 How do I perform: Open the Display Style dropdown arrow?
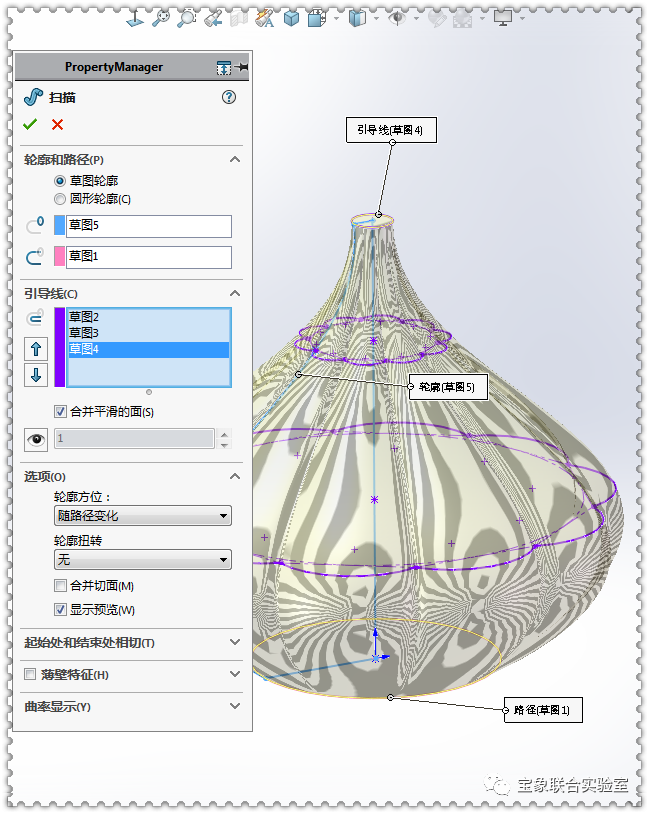(336, 18)
